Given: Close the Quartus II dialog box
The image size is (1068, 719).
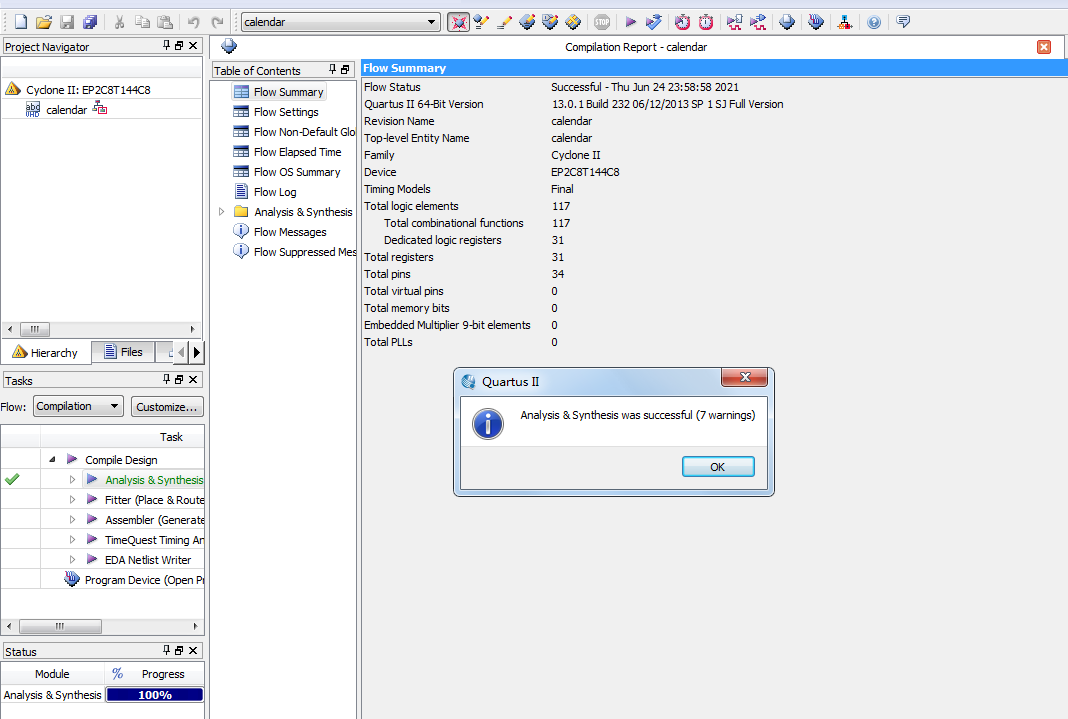Looking at the screenshot, I should point(744,377).
